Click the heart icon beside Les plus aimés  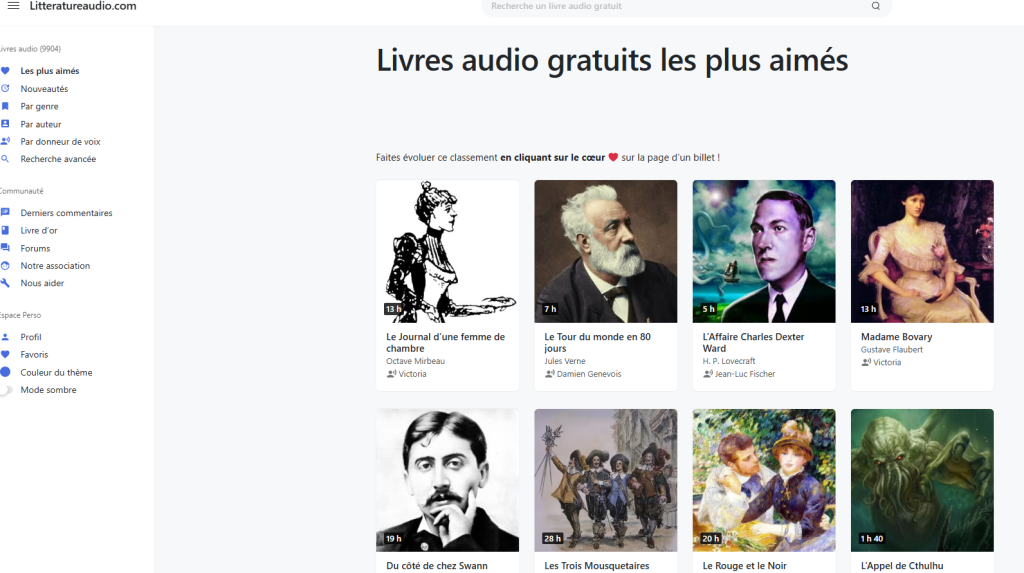coord(5,71)
